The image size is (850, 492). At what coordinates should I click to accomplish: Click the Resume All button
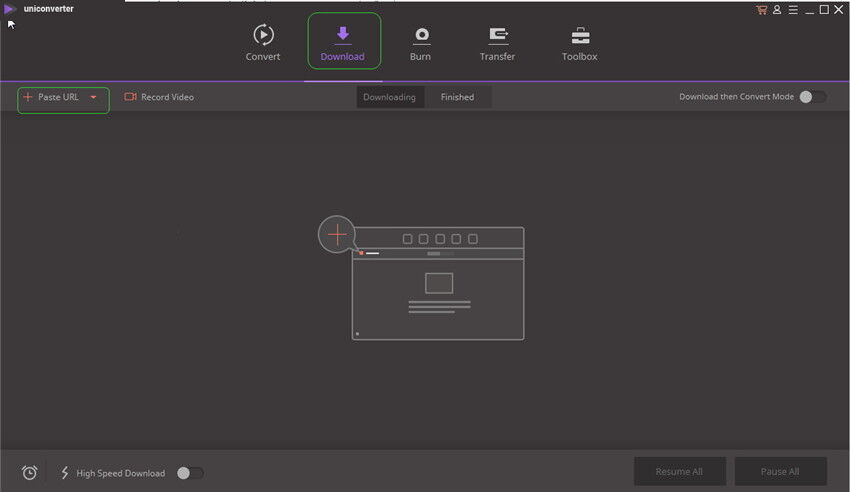[x=679, y=471]
